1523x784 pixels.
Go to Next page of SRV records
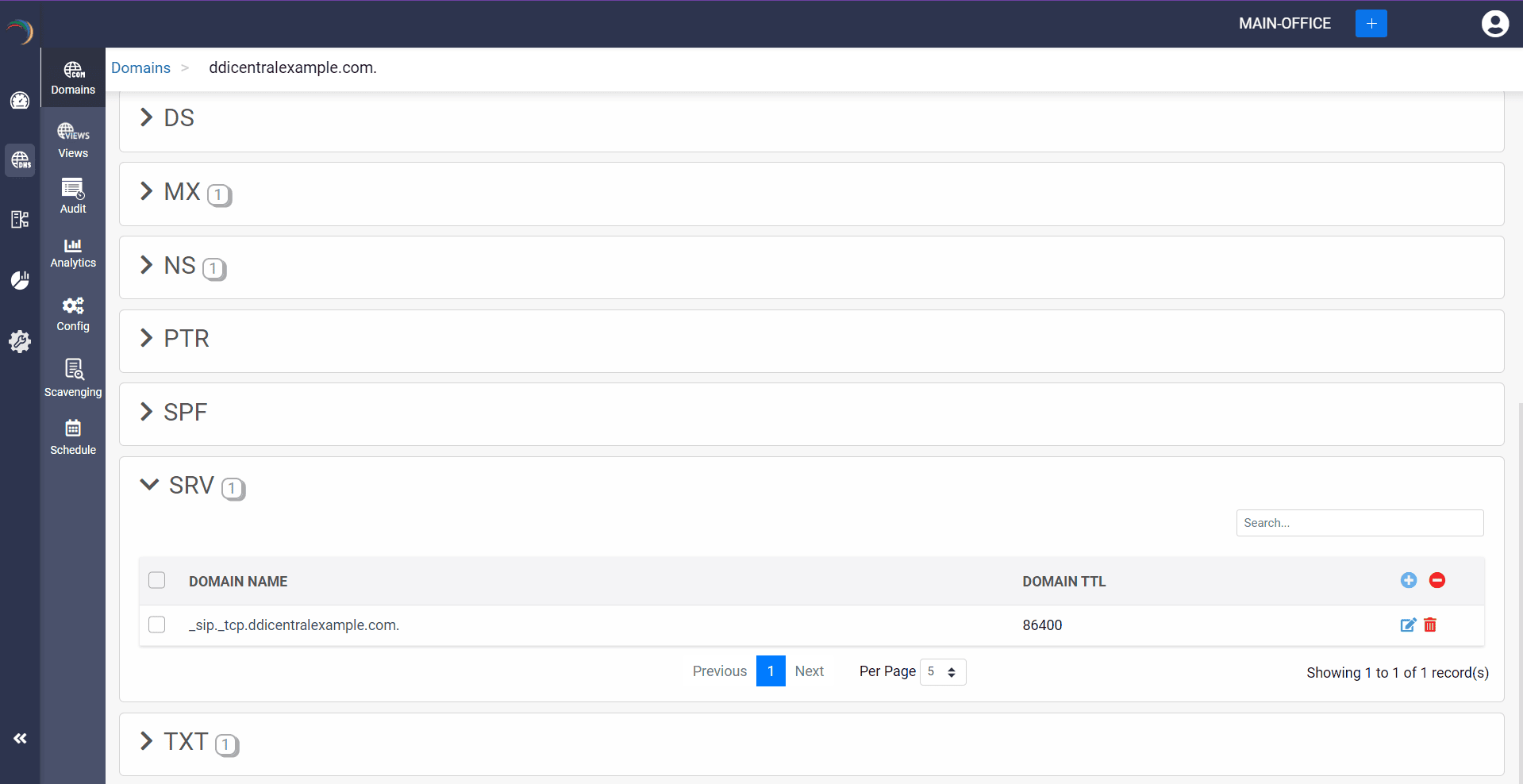810,671
